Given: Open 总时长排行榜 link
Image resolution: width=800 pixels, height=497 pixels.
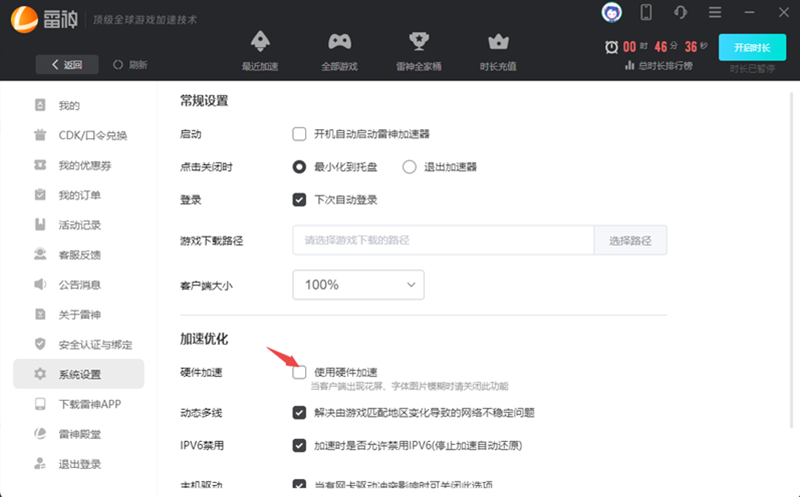Looking at the screenshot, I should pyautogui.click(x=659, y=66).
